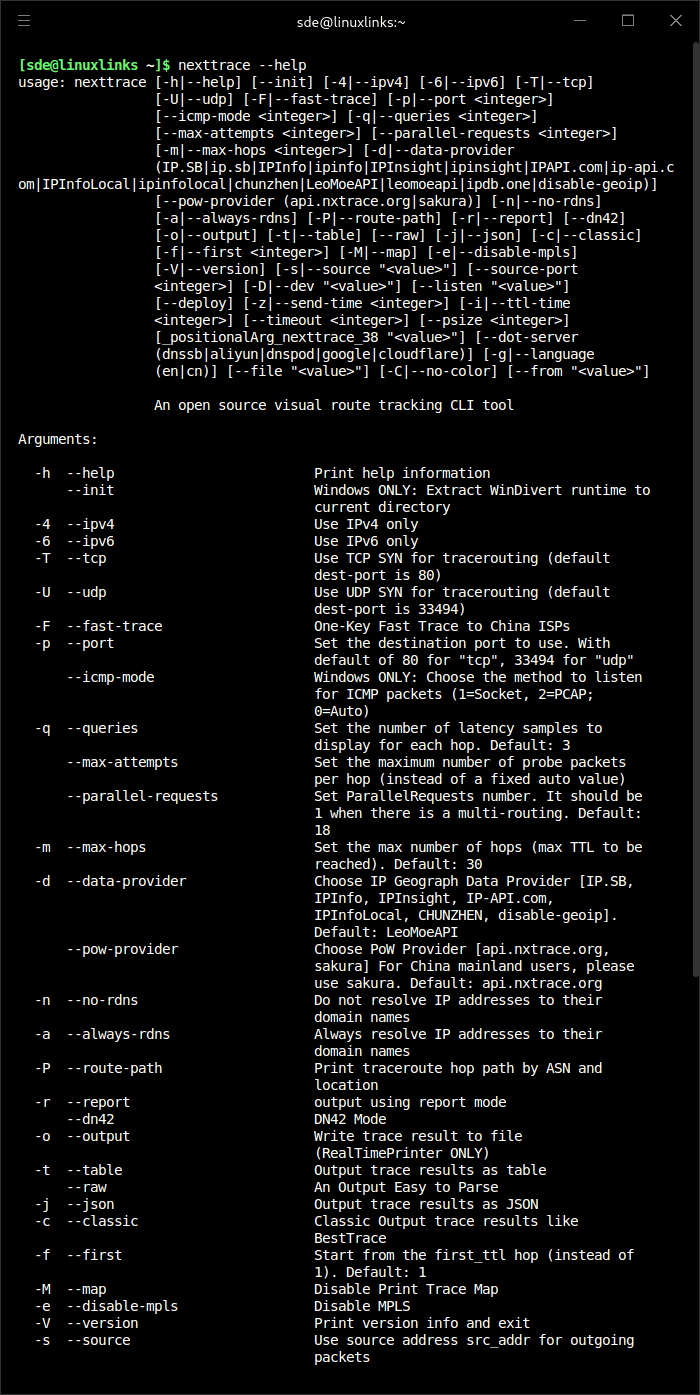
Task: Click the --pow-provider argument in the list
Action: click(x=122, y=949)
